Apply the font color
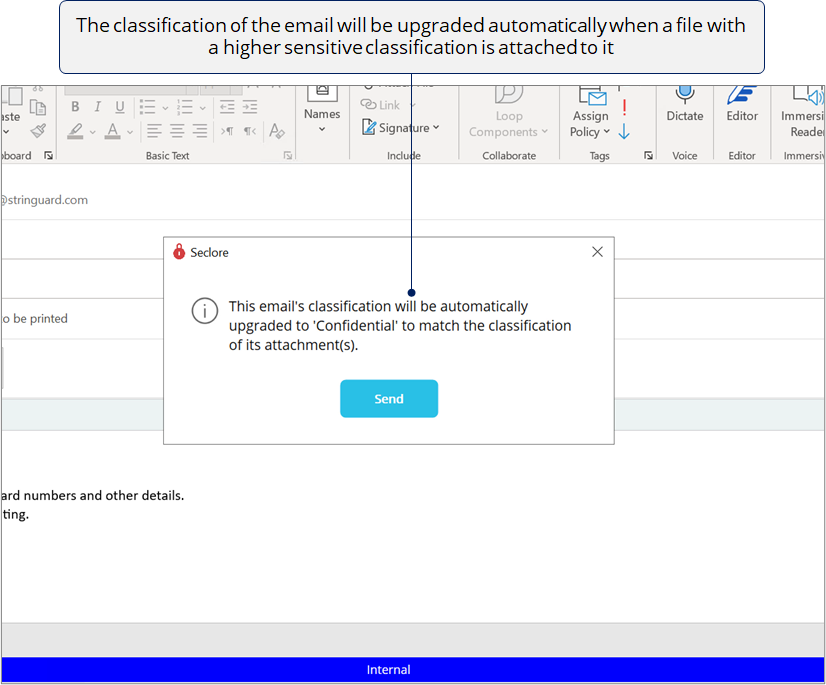Viewport: 826px width, 685px height. pyautogui.click(x=113, y=131)
